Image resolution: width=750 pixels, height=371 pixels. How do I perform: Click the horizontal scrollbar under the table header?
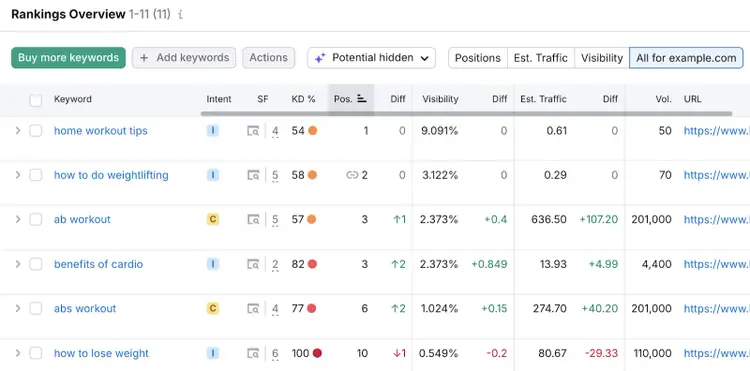[466, 114]
